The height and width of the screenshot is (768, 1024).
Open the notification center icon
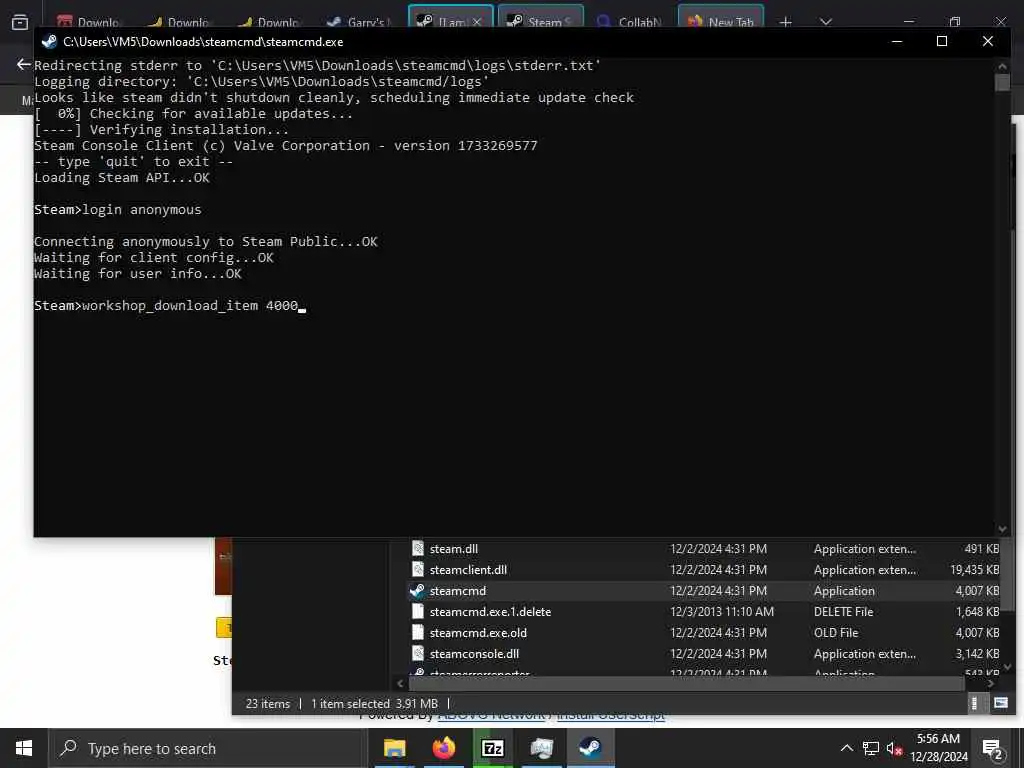993,748
